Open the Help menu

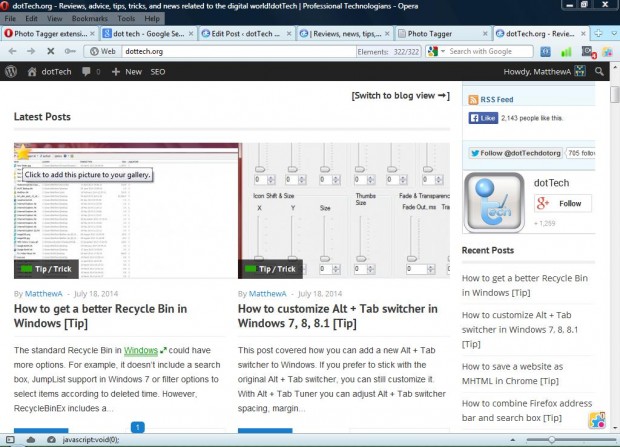(x=152, y=19)
